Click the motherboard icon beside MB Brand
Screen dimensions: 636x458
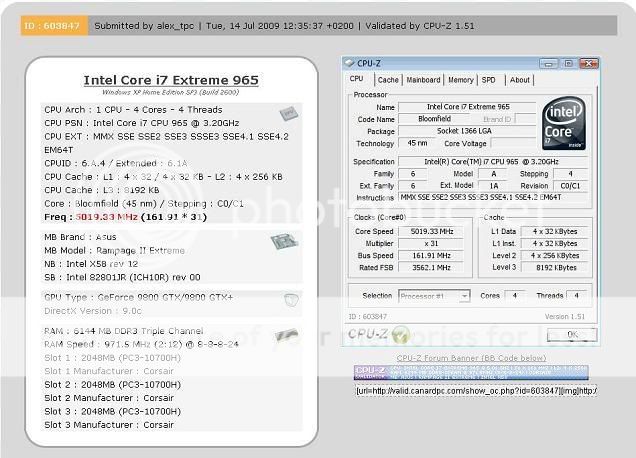pyautogui.click(x=284, y=242)
